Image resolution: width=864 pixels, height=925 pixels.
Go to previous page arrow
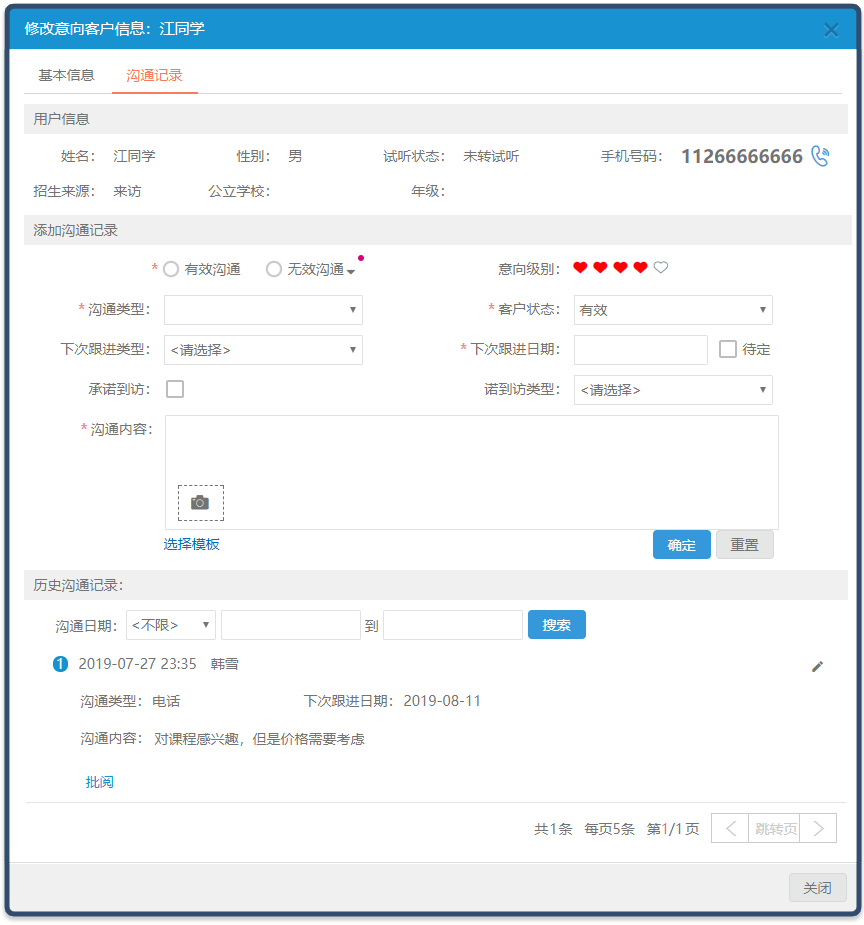pyautogui.click(x=730, y=828)
